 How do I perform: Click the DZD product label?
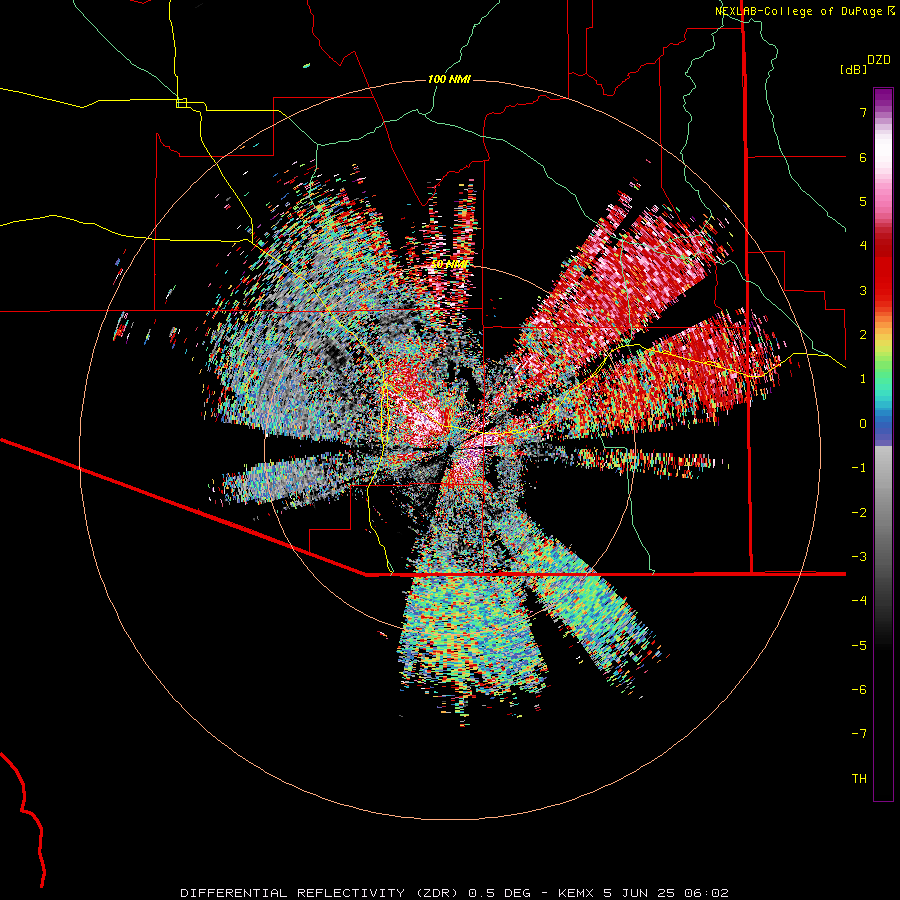(x=879, y=60)
